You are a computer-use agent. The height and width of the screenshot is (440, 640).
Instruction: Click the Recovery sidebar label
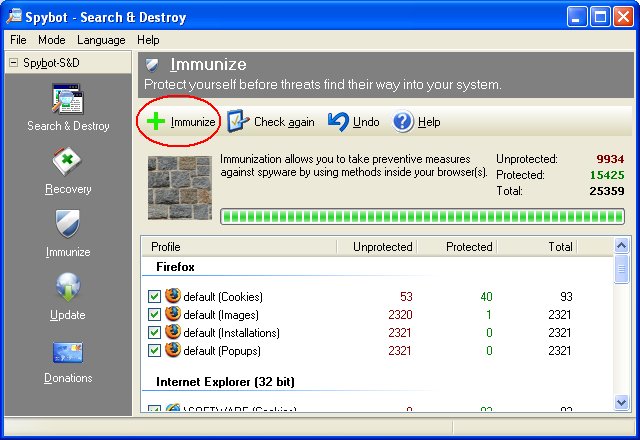coord(68,189)
